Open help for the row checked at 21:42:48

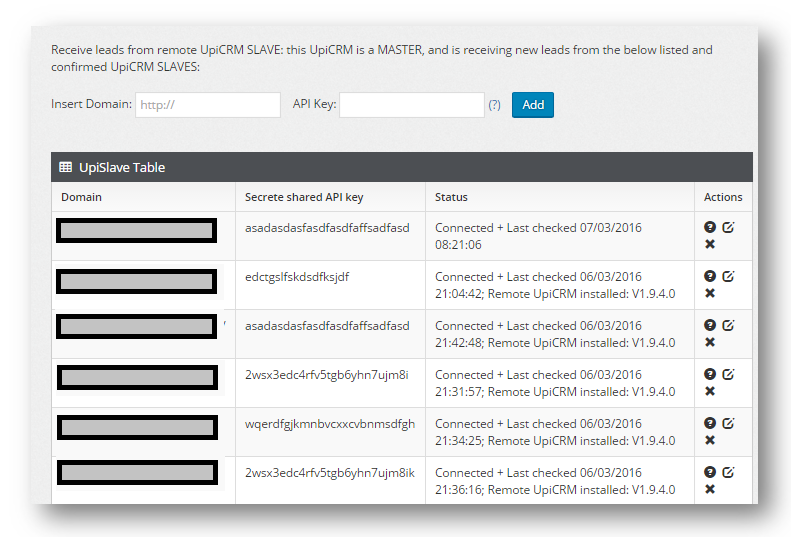(710, 325)
